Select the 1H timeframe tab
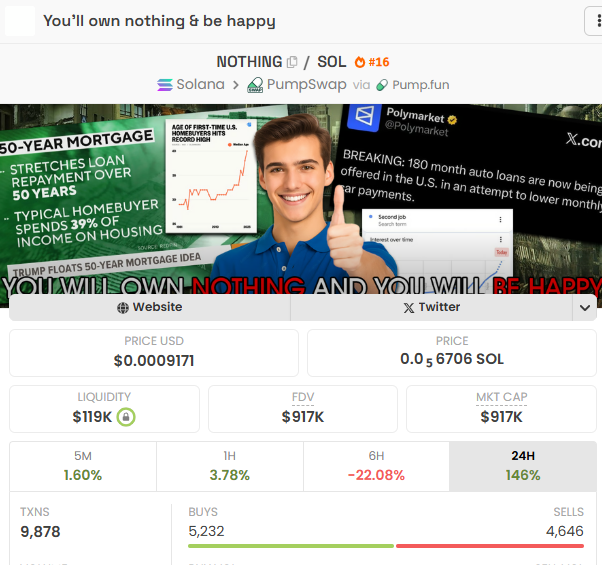 (x=230, y=466)
